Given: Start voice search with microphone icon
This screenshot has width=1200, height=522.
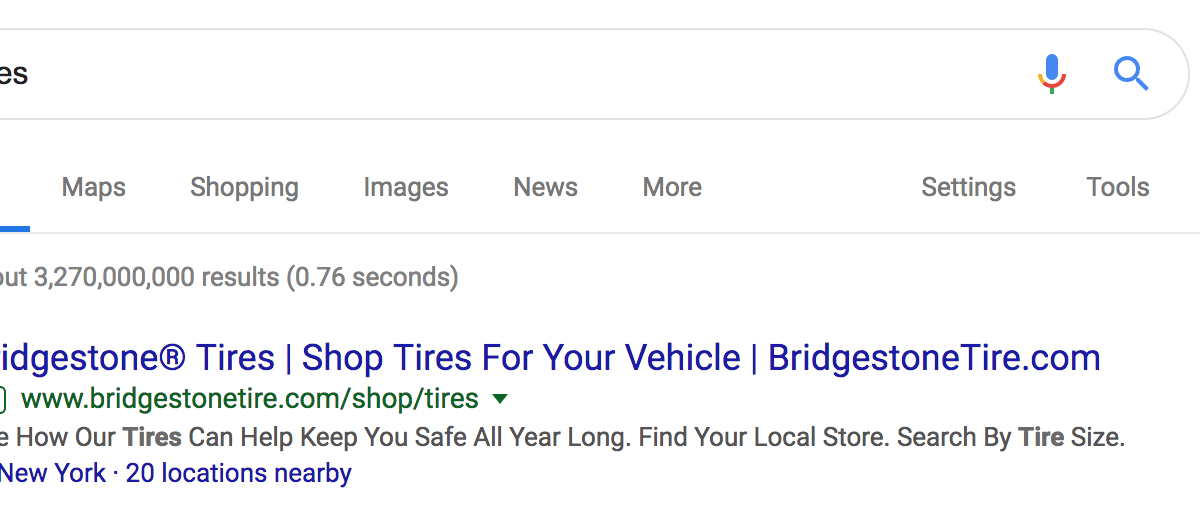Looking at the screenshot, I should tap(1051, 74).
